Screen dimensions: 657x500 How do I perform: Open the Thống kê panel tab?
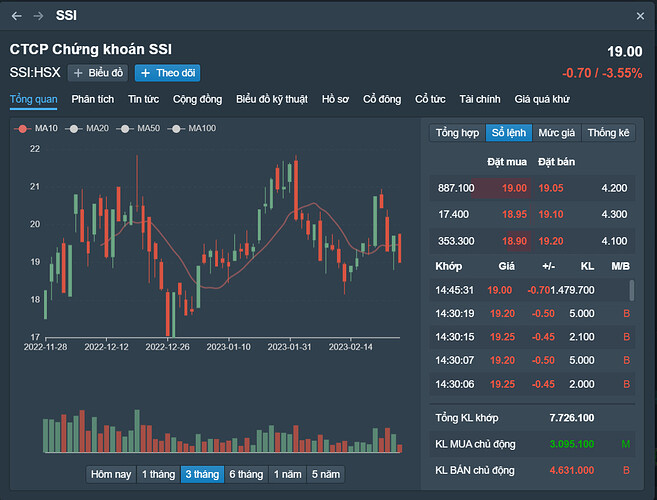pyautogui.click(x=609, y=132)
